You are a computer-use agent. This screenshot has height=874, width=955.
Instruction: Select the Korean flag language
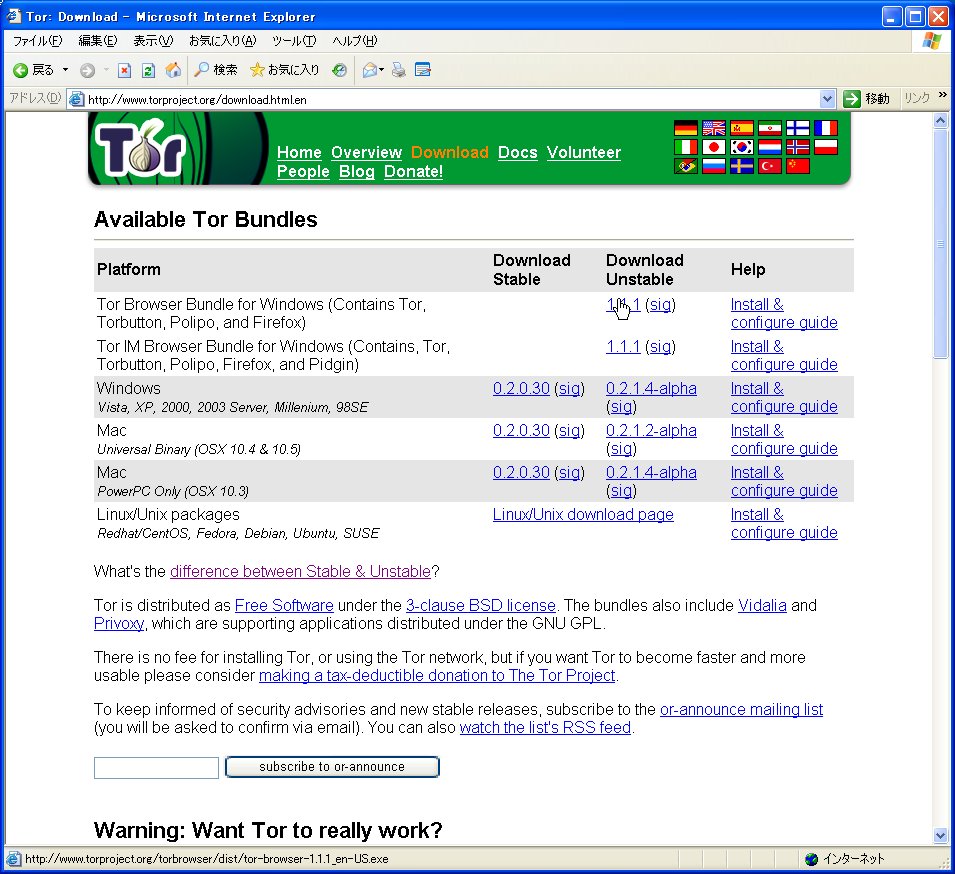click(x=742, y=147)
